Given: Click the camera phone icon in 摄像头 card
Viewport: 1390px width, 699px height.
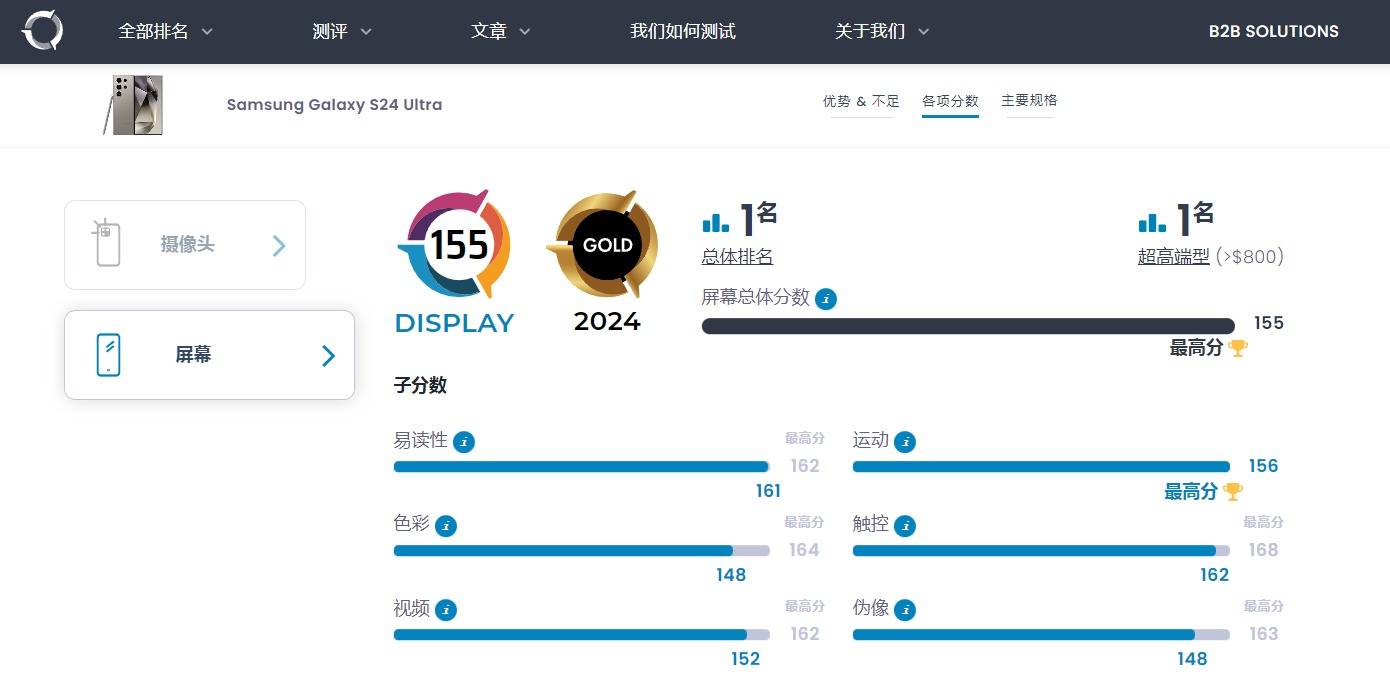Looking at the screenshot, I should (107, 243).
